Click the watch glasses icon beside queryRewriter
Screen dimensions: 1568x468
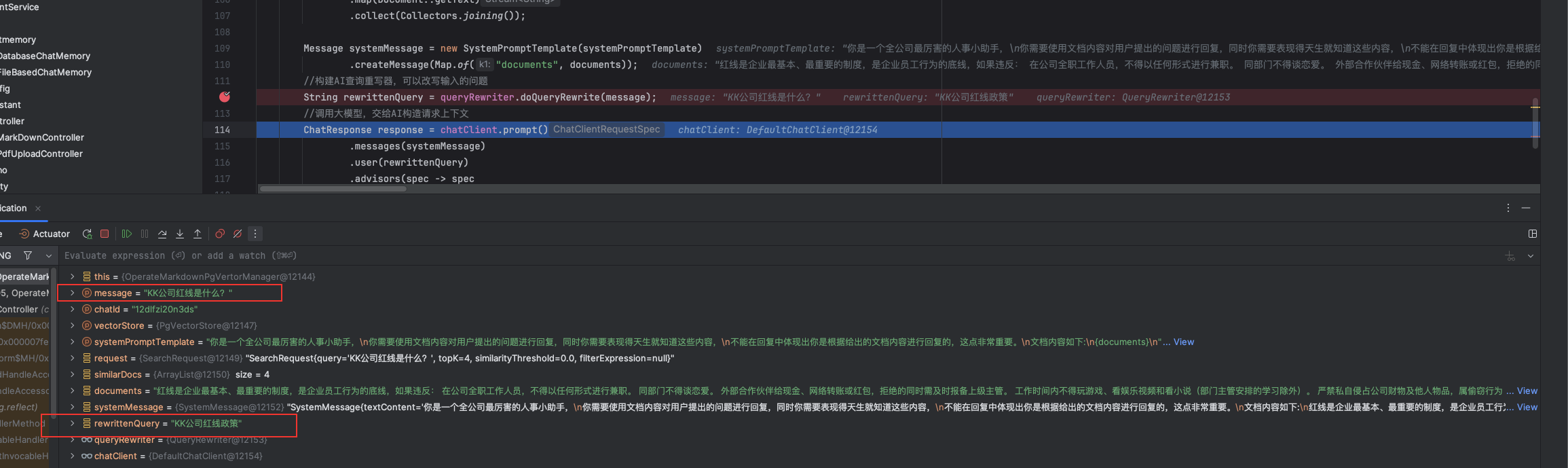click(x=87, y=439)
